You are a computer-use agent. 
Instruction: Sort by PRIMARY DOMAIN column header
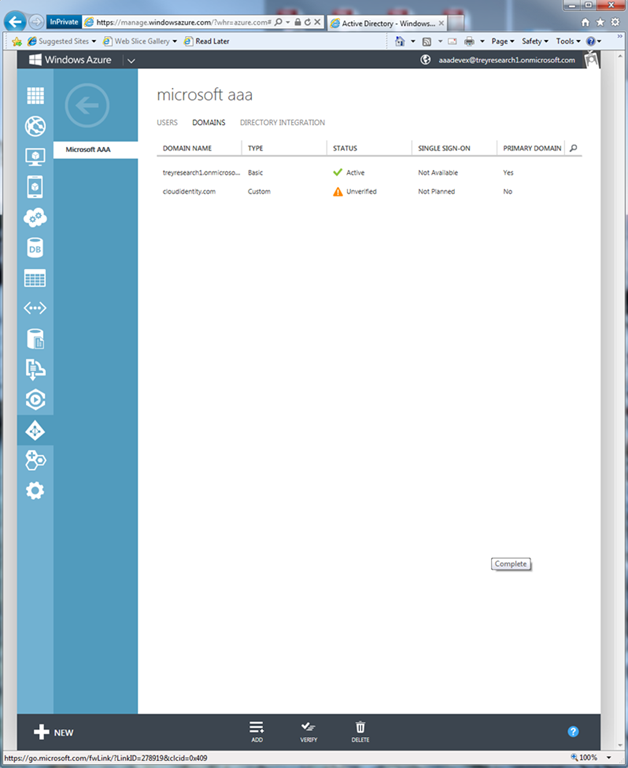pos(532,148)
